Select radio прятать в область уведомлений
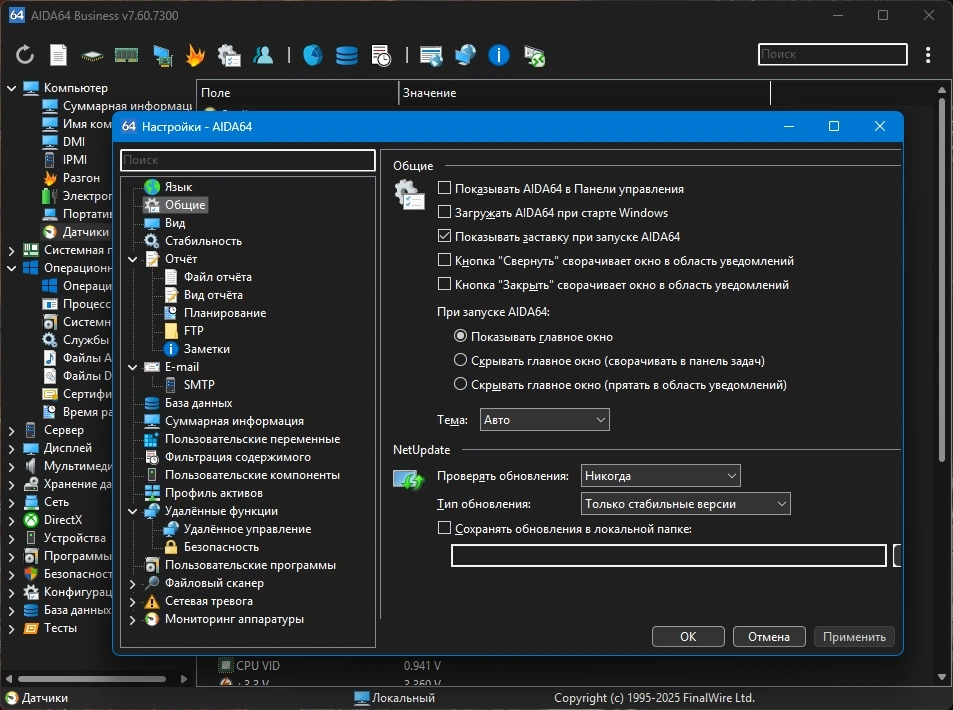The height and width of the screenshot is (710, 953). click(461, 384)
